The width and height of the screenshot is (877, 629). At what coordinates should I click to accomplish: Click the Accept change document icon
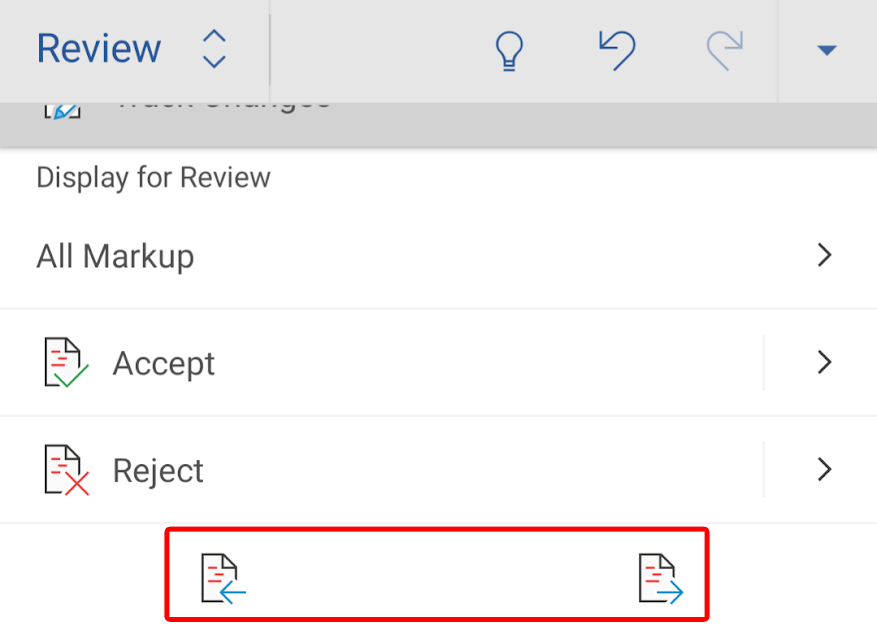pos(66,362)
